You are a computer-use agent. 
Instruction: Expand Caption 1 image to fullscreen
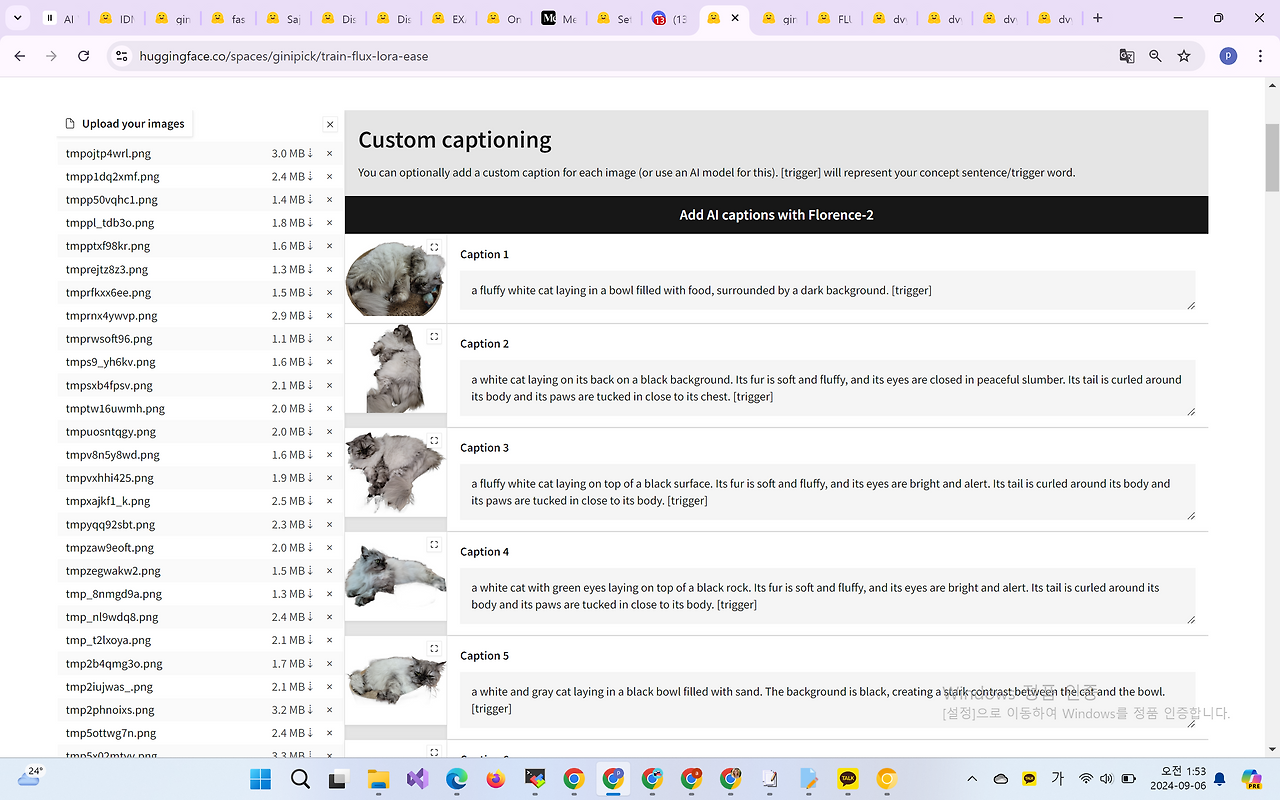(434, 247)
